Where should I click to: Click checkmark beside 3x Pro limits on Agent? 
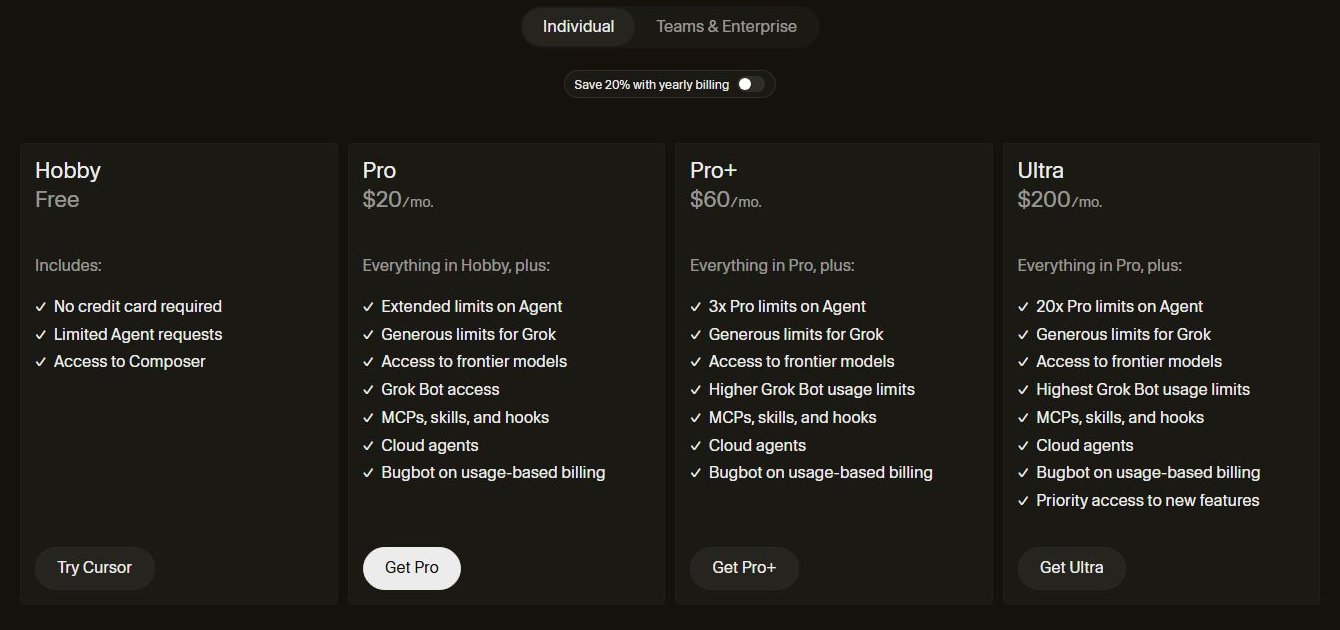[696, 307]
